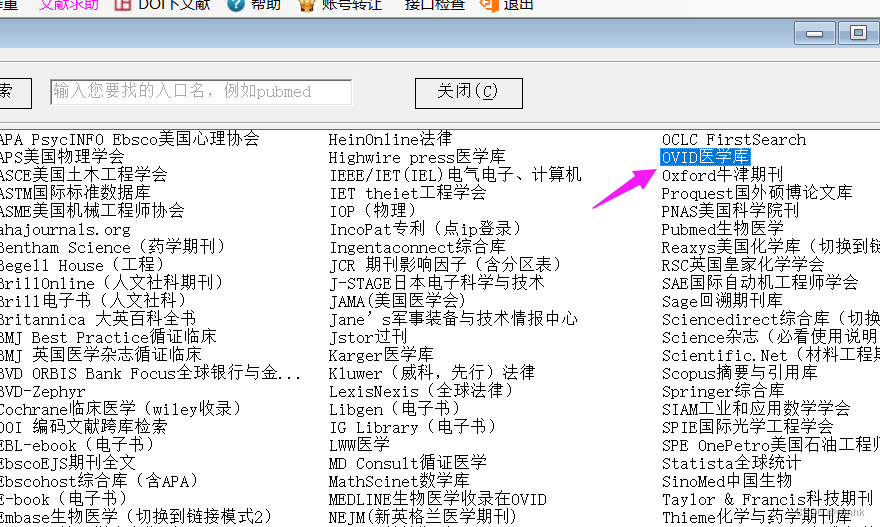Select ahajournals.org entry

pos(65,230)
